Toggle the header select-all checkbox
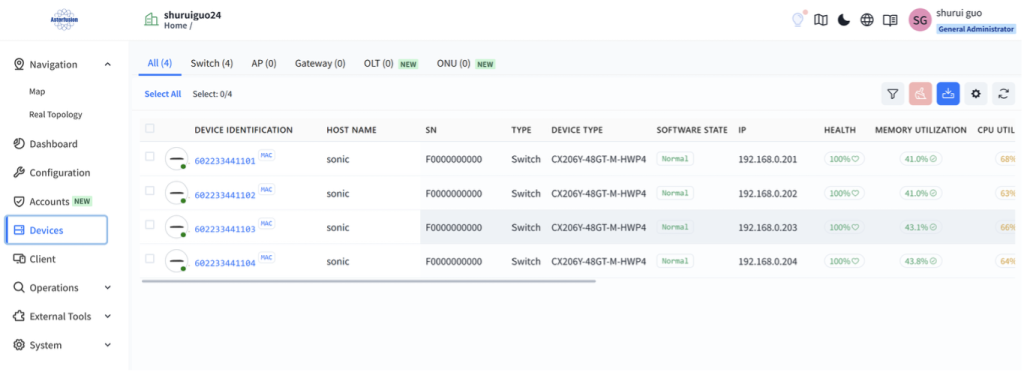The image size is (1024, 372). tap(150, 129)
